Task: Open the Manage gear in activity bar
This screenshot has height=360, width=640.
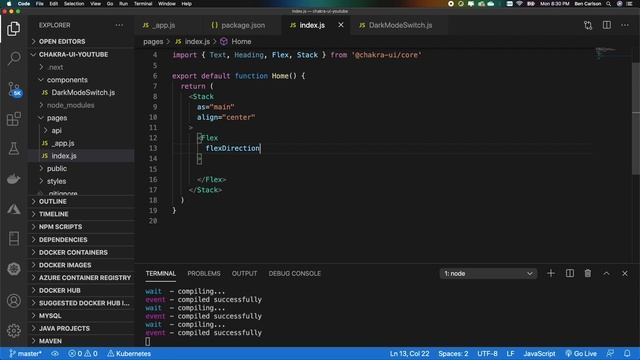Action: point(14,330)
